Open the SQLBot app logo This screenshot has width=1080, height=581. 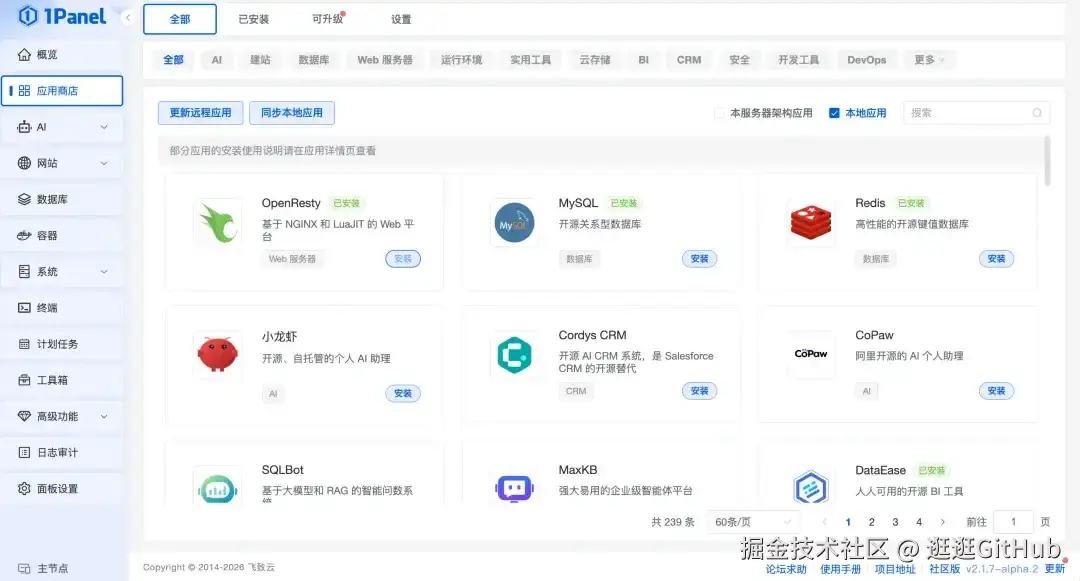[218, 486]
